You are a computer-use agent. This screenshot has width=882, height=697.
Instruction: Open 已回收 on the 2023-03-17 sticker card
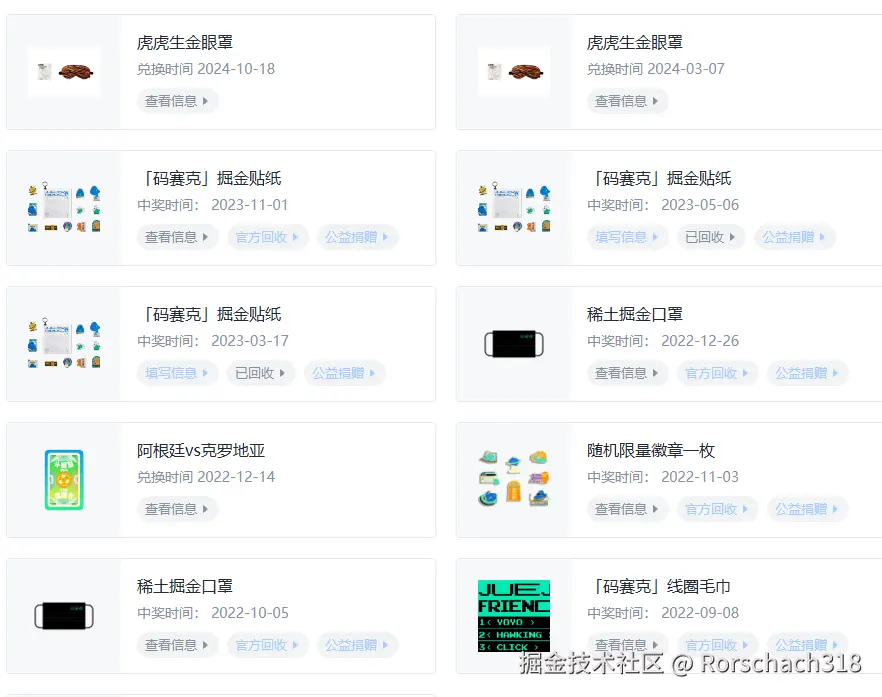pos(260,373)
